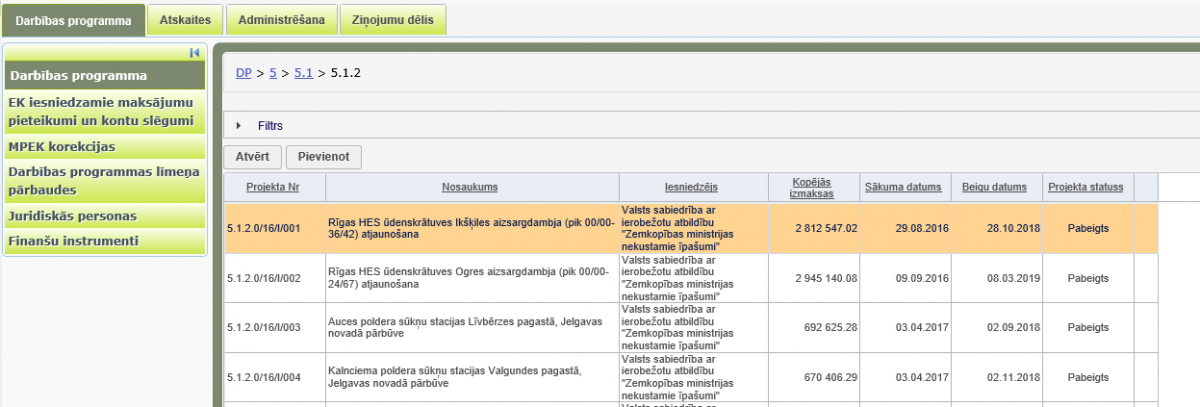Sort table by Kopējās izmaksas column

[811, 187]
